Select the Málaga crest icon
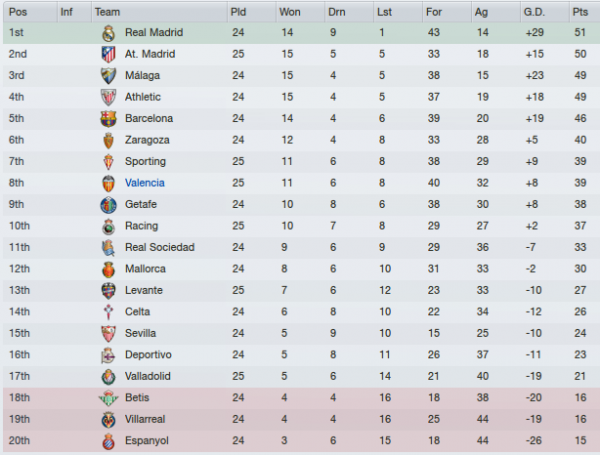This screenshot has height=455, width=600. click(109, 76)
